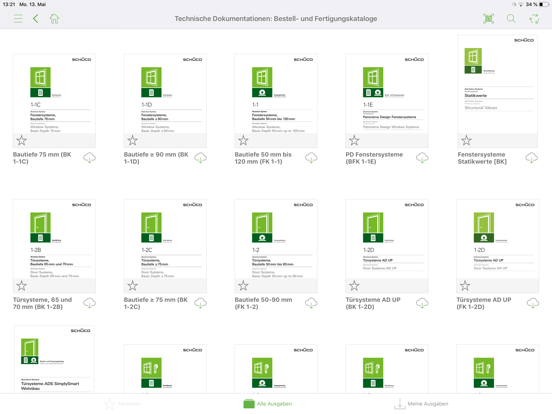Download Fenstersysteme Statikwerte [BK]
The width and height of the screenshot is (552, 414).
tap(532, 158)
